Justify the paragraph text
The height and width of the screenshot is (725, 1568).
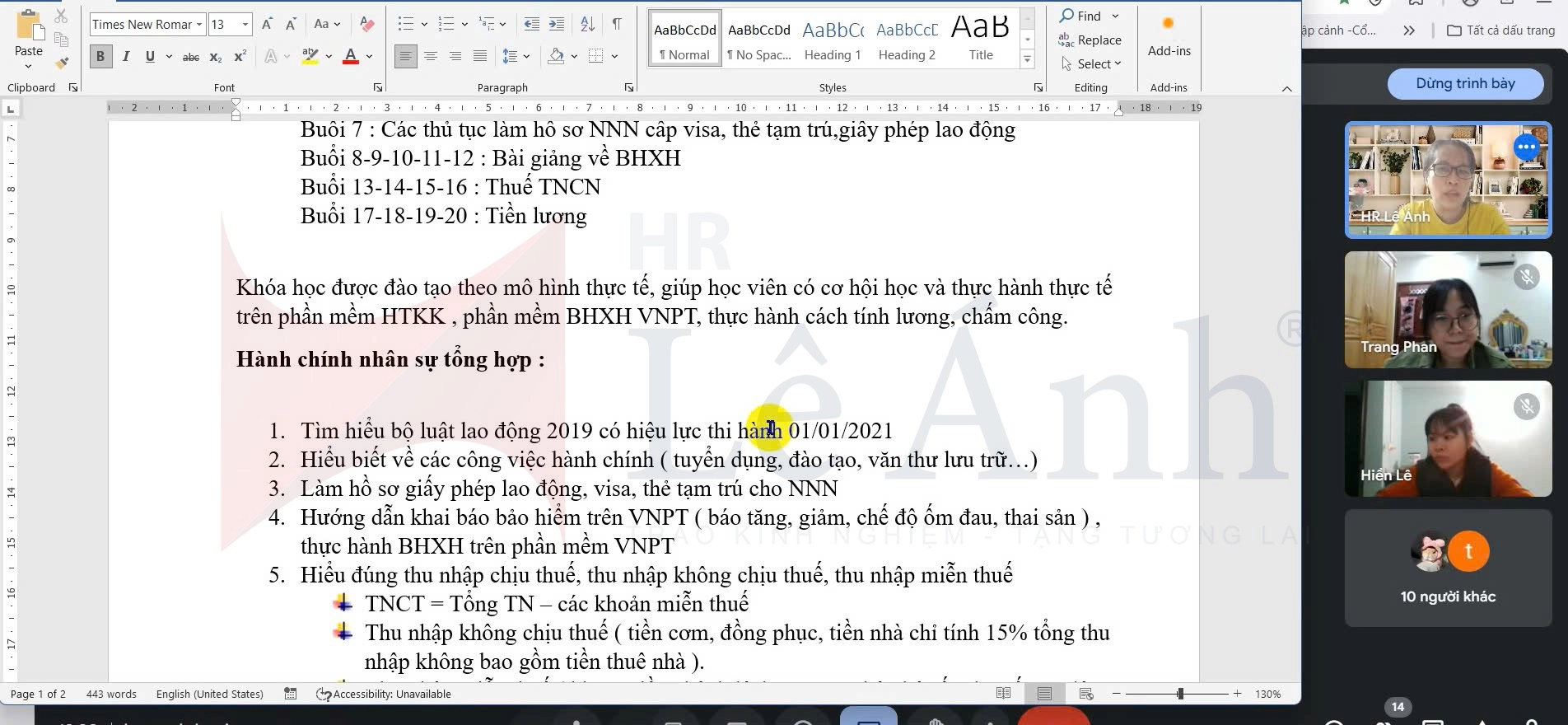pyautogui.click(x=480, y=57)
